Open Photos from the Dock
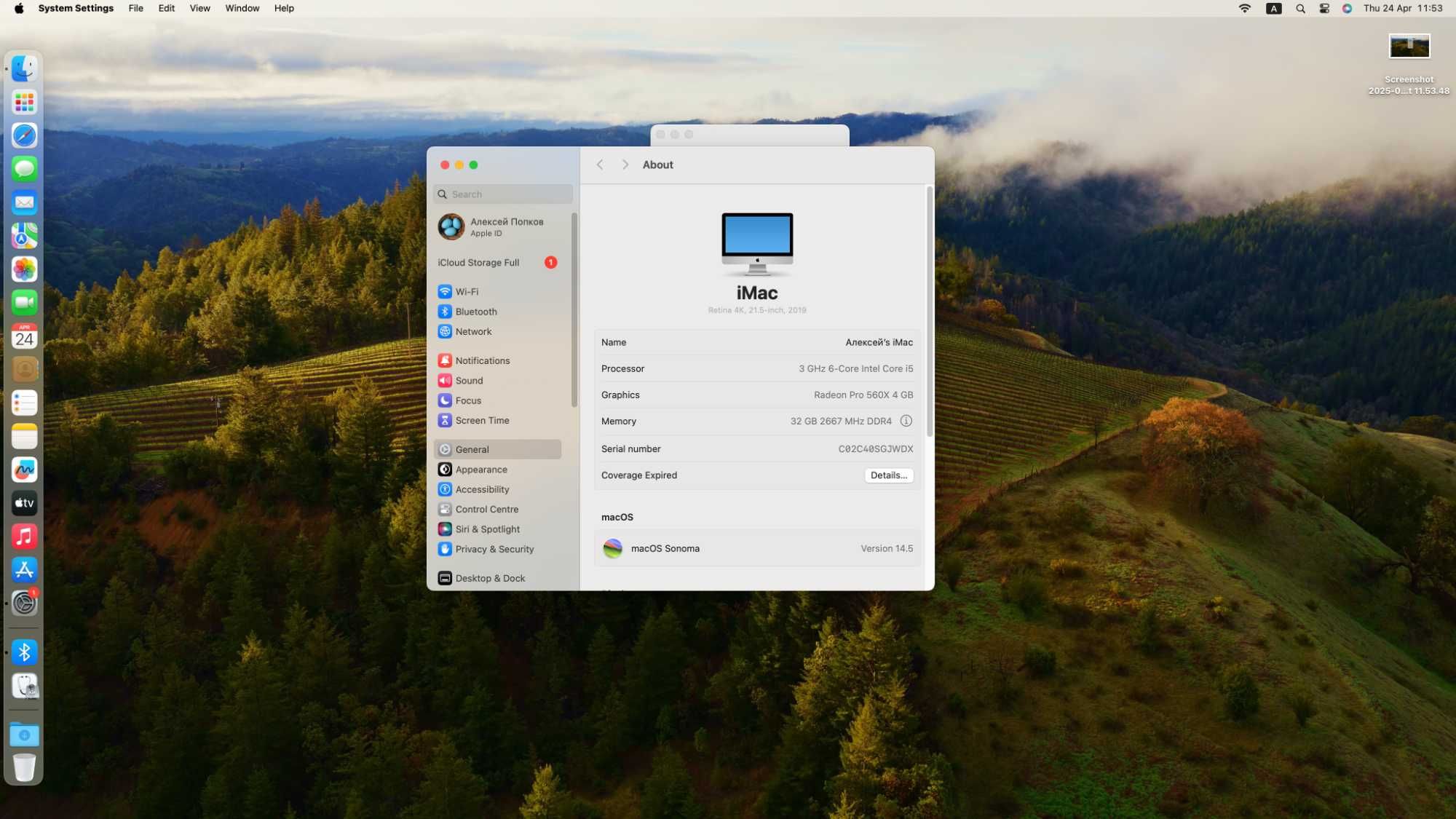1456x819 pixels. pos(24,270)
